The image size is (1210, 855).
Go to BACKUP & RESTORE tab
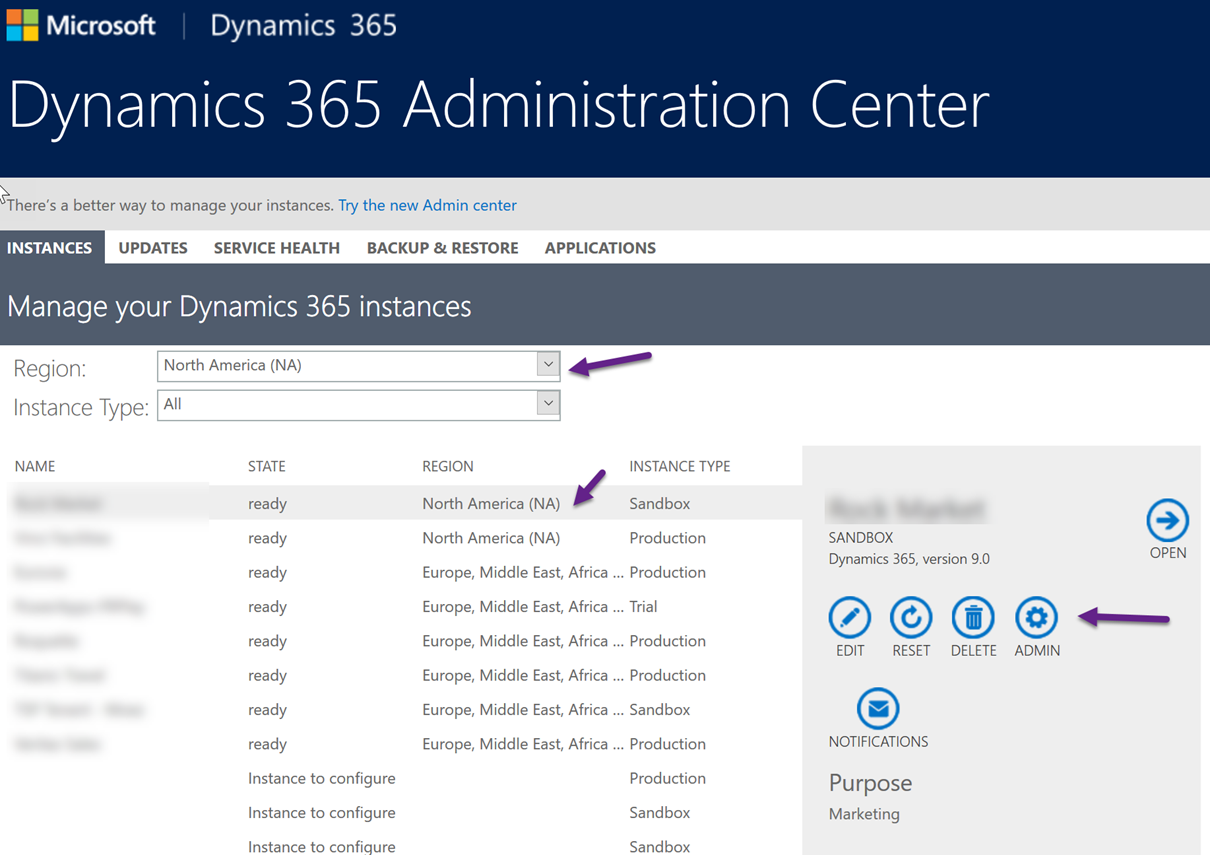(x=442, y=247)
